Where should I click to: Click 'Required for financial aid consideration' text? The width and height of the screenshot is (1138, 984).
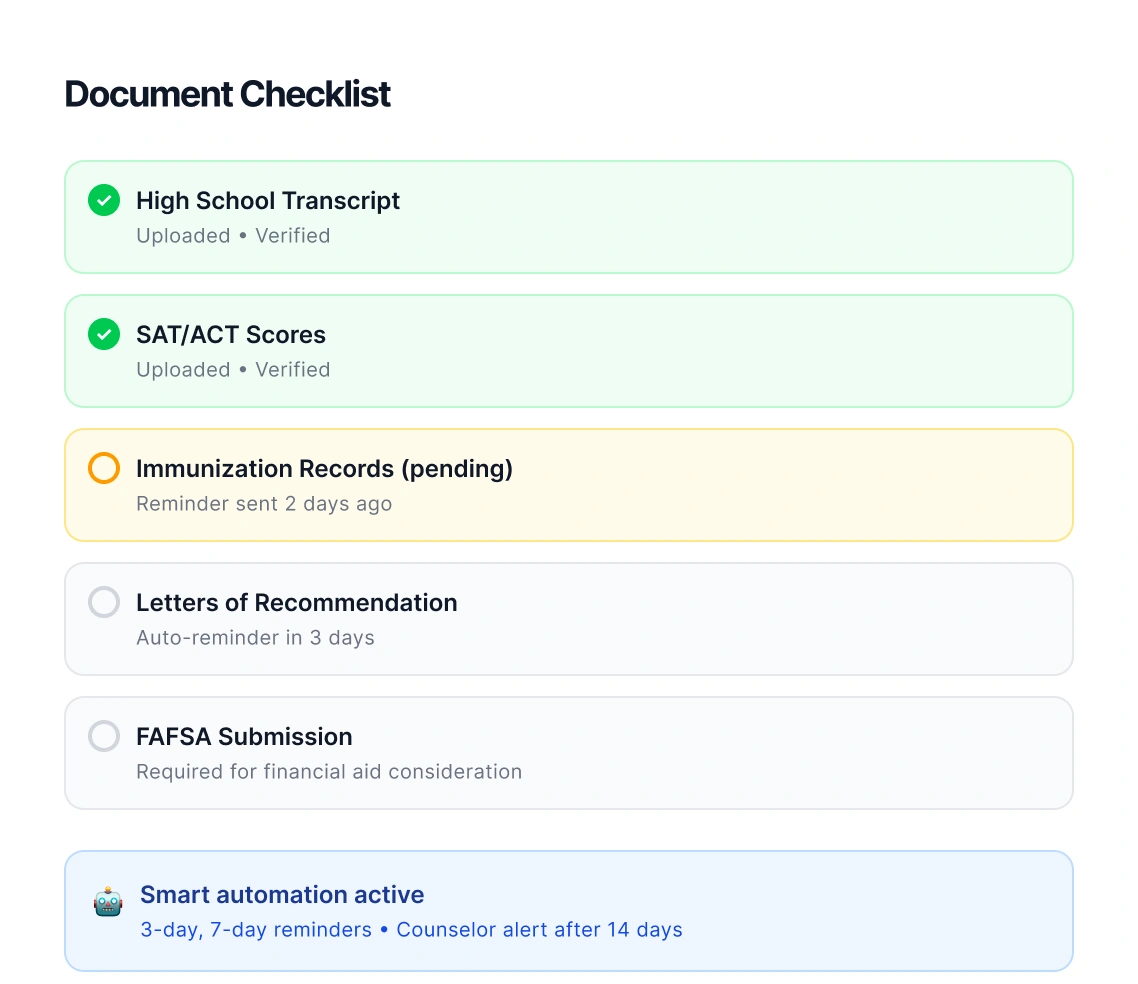pos(329,771)
